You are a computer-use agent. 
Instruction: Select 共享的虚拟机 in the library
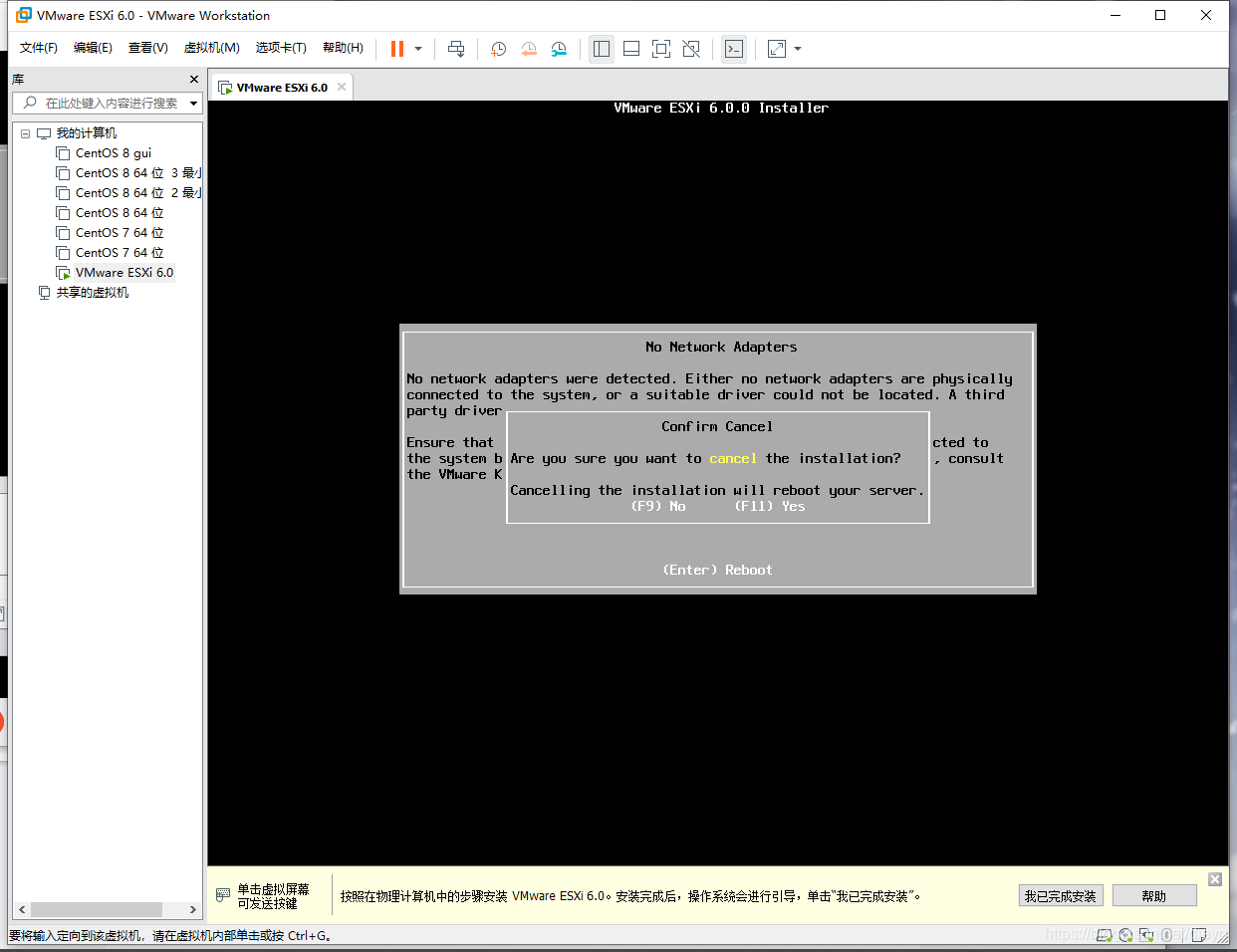point(92,293)
